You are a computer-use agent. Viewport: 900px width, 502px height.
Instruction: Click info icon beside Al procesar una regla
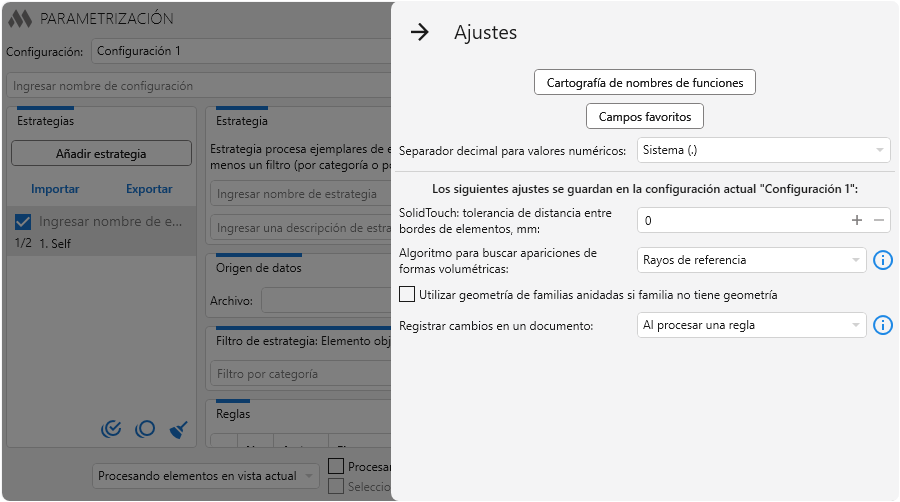882,325
